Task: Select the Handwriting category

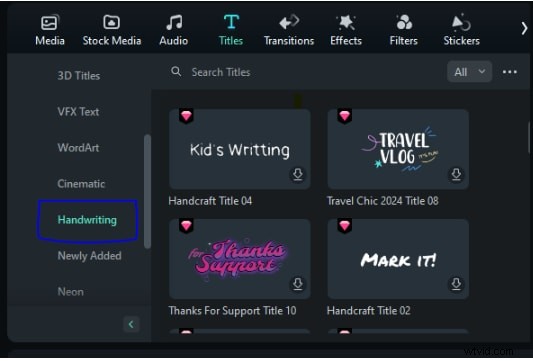Action: pos(87,220)
